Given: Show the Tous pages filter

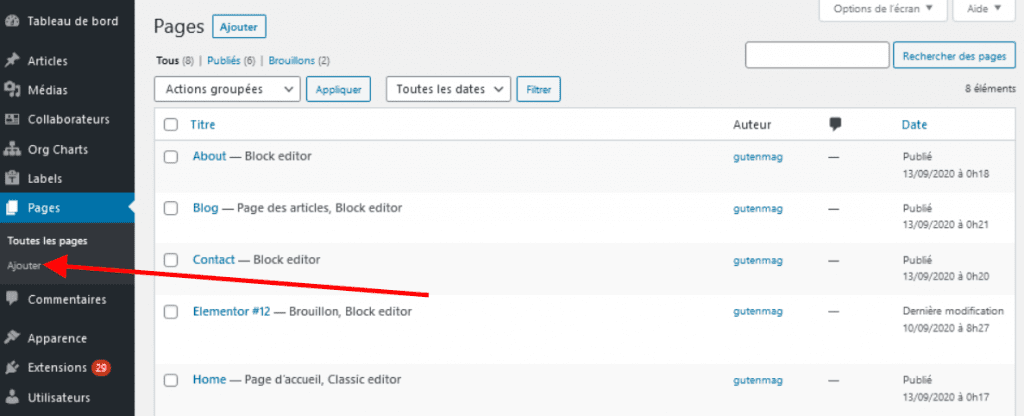Looking at the screenshot, I should pyautogui.click(x=167, y=61).
